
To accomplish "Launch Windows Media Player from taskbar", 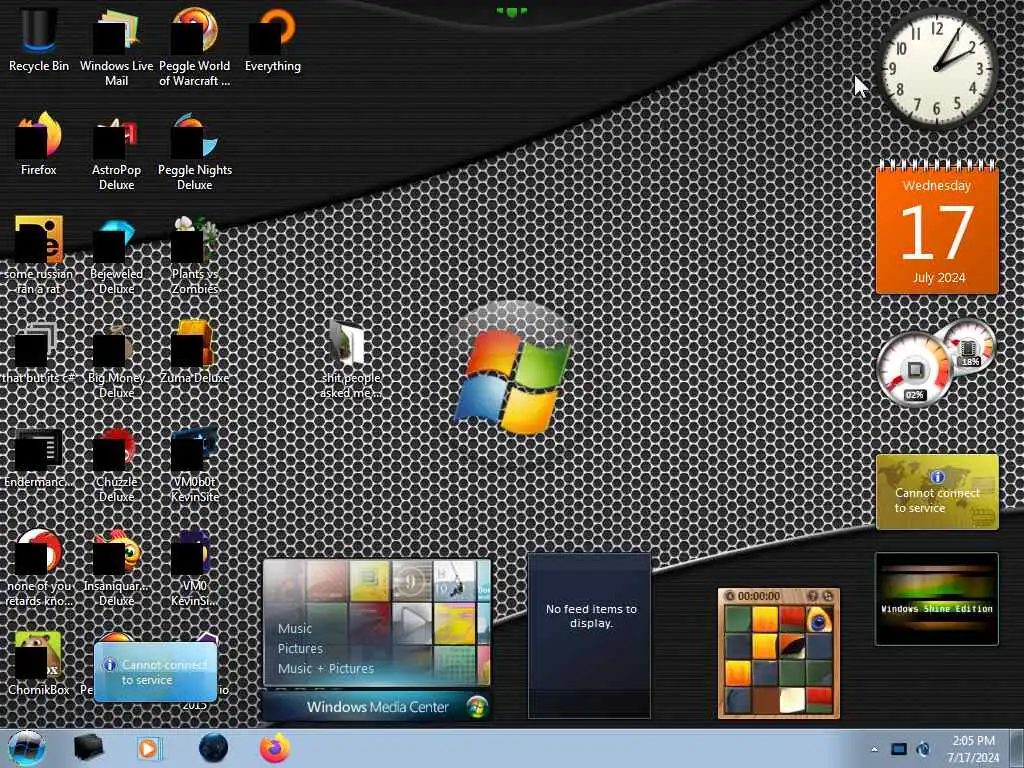I will tap(150, 748).
